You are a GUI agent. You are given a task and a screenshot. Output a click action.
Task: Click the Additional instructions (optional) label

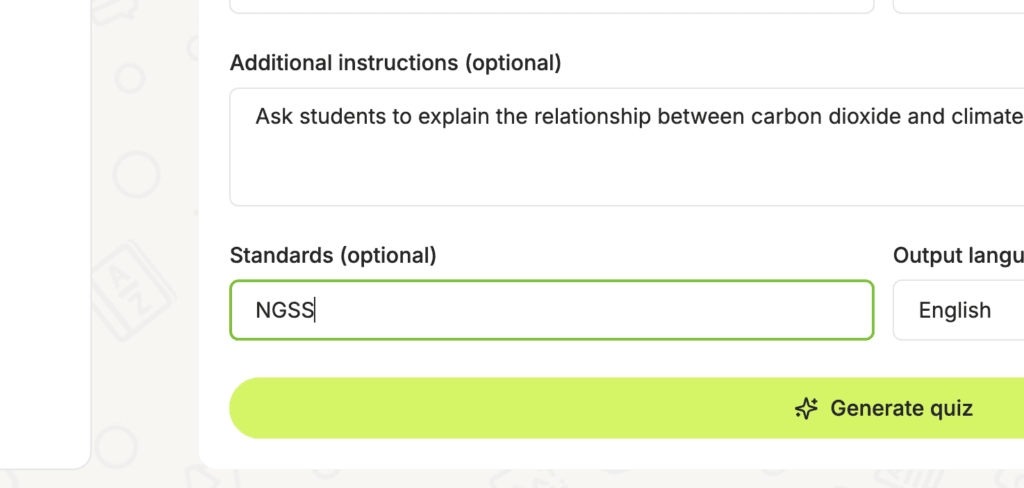coord(396,63)
